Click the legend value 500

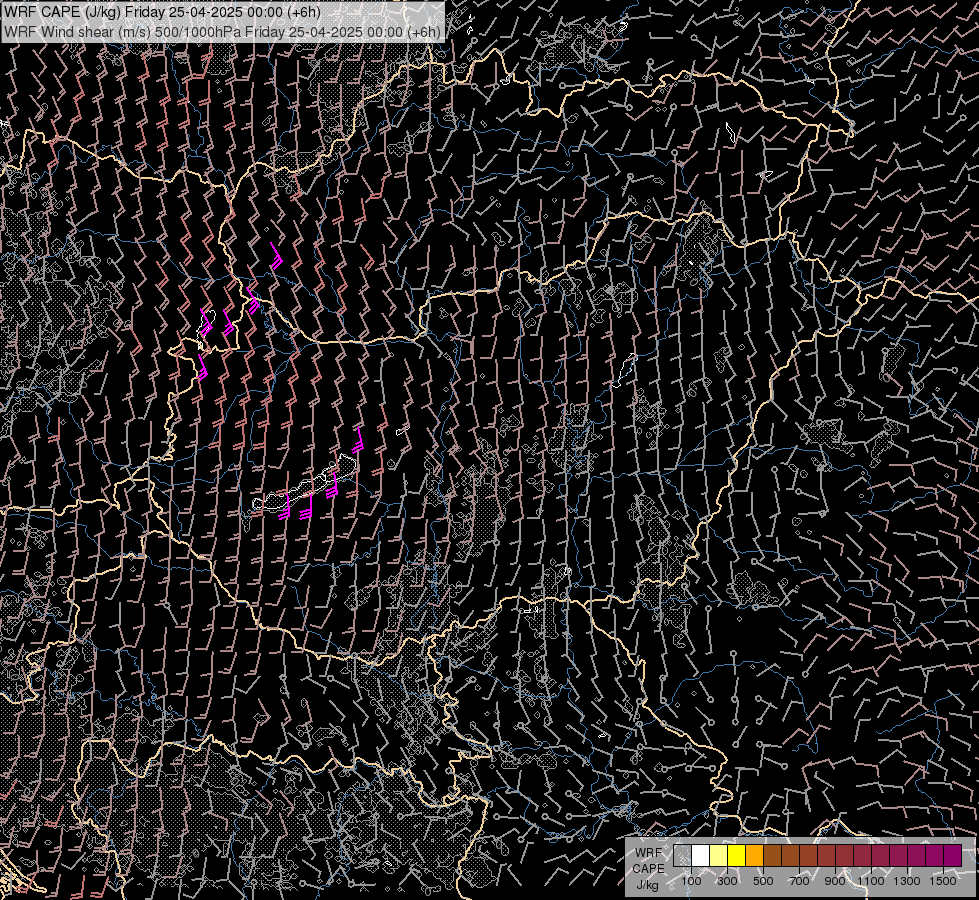click(x=763, y=881)
